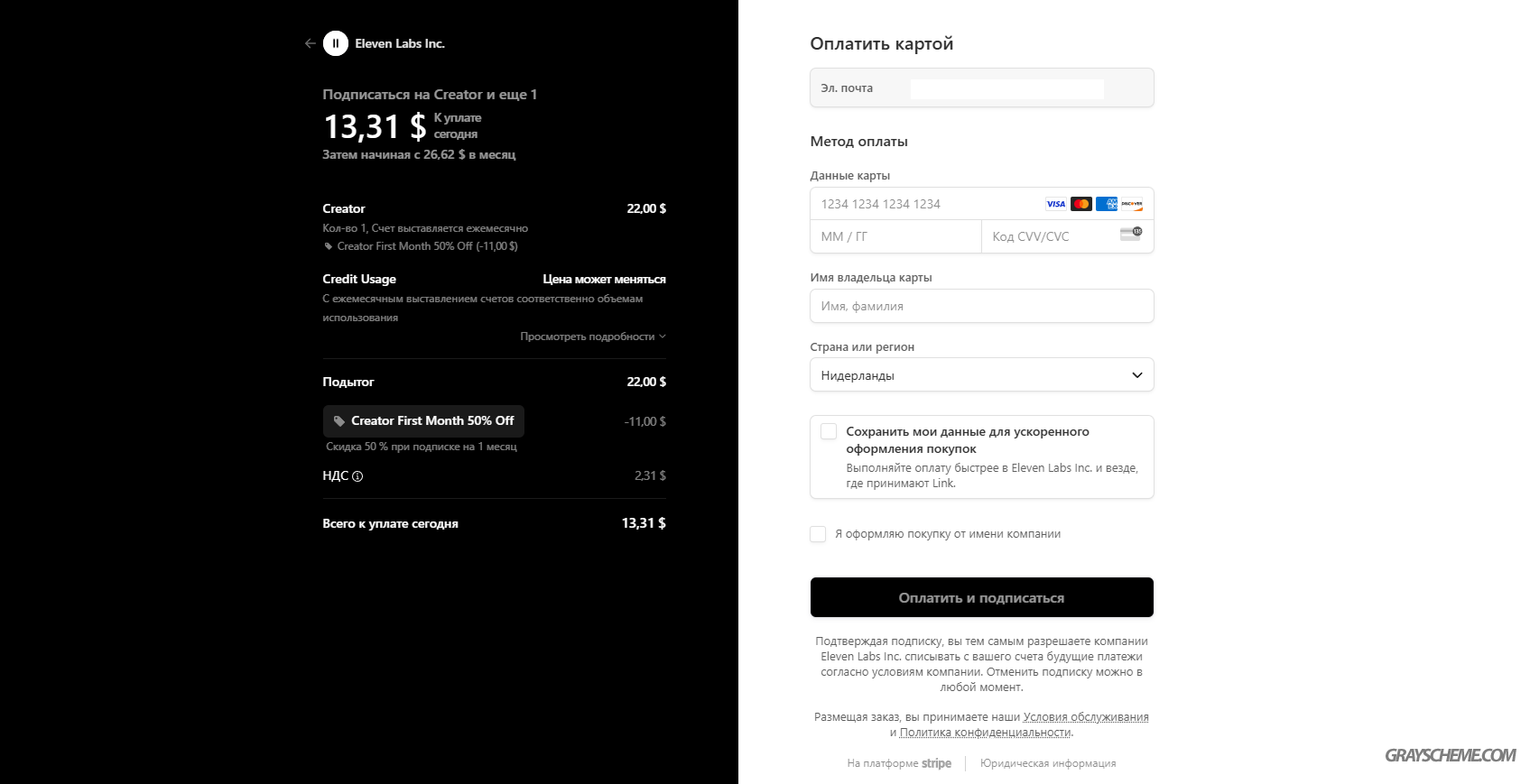The height and width of the screenshot is (784, 1530).
Task: Click the Discover card icon
Action: pyautogui.click(x=1132, y=204)
